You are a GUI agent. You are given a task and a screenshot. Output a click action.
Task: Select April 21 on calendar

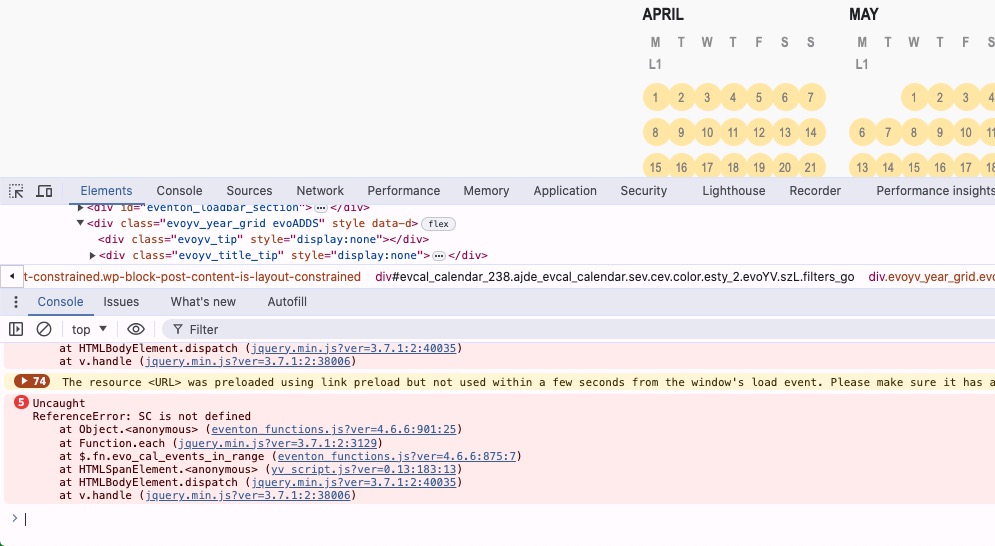(x=811, y=167)
